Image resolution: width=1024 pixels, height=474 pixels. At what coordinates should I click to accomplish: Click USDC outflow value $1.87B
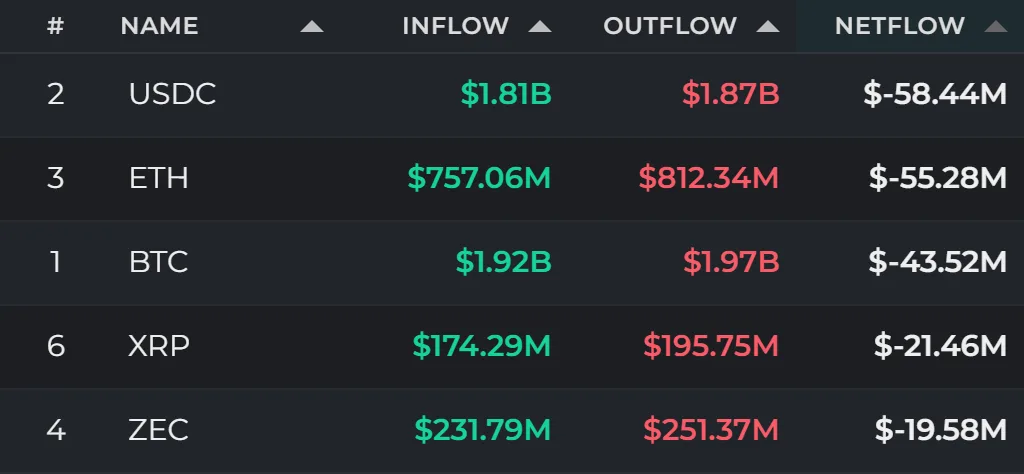click(x=731, y=95)
